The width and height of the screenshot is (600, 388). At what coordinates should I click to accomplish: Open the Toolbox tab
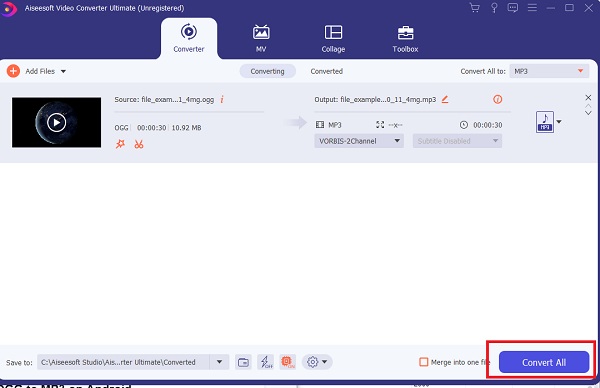pyautogui.click(x=405, y=38)
